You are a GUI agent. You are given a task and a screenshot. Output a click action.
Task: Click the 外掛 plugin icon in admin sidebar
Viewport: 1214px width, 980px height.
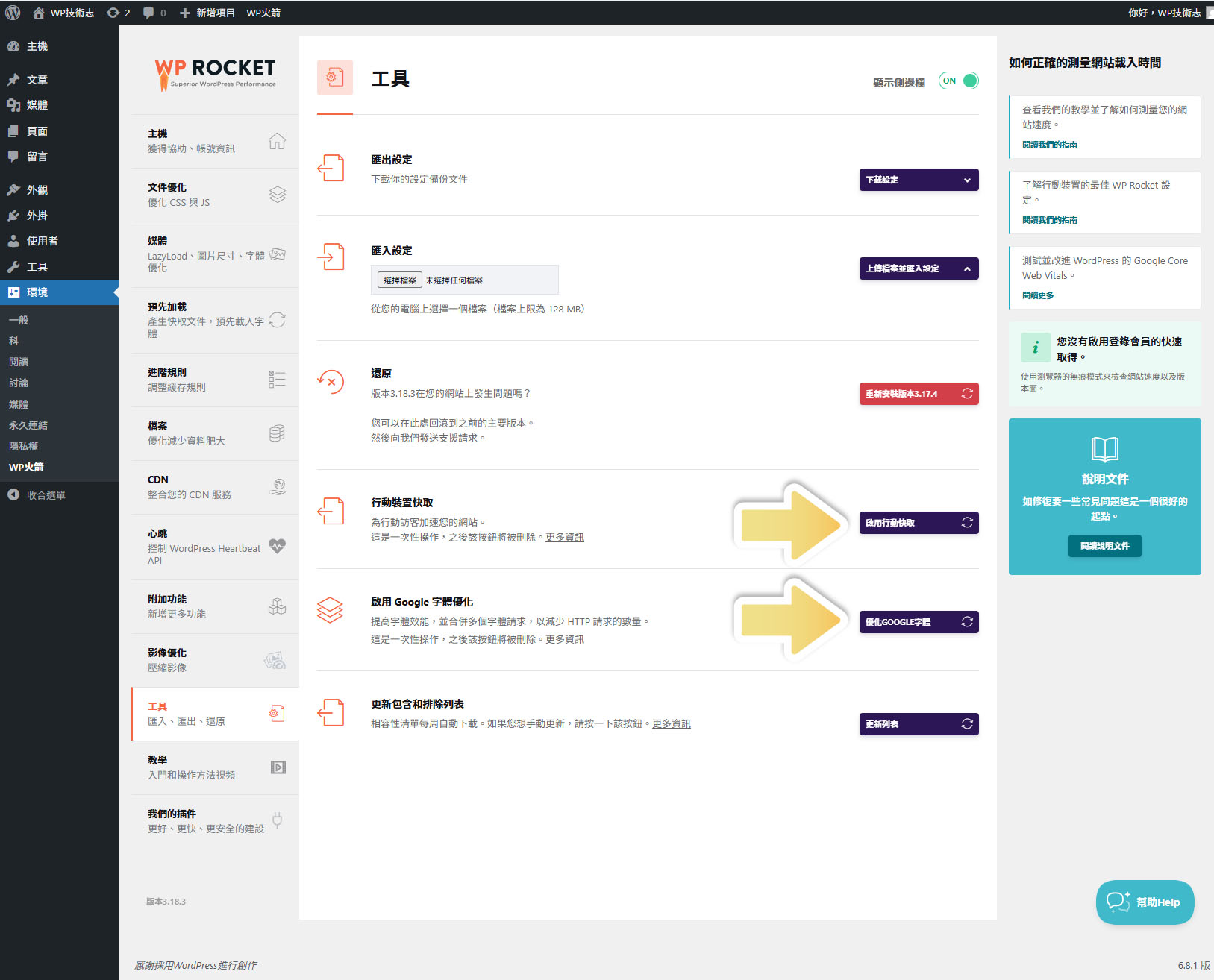(13, 216)
